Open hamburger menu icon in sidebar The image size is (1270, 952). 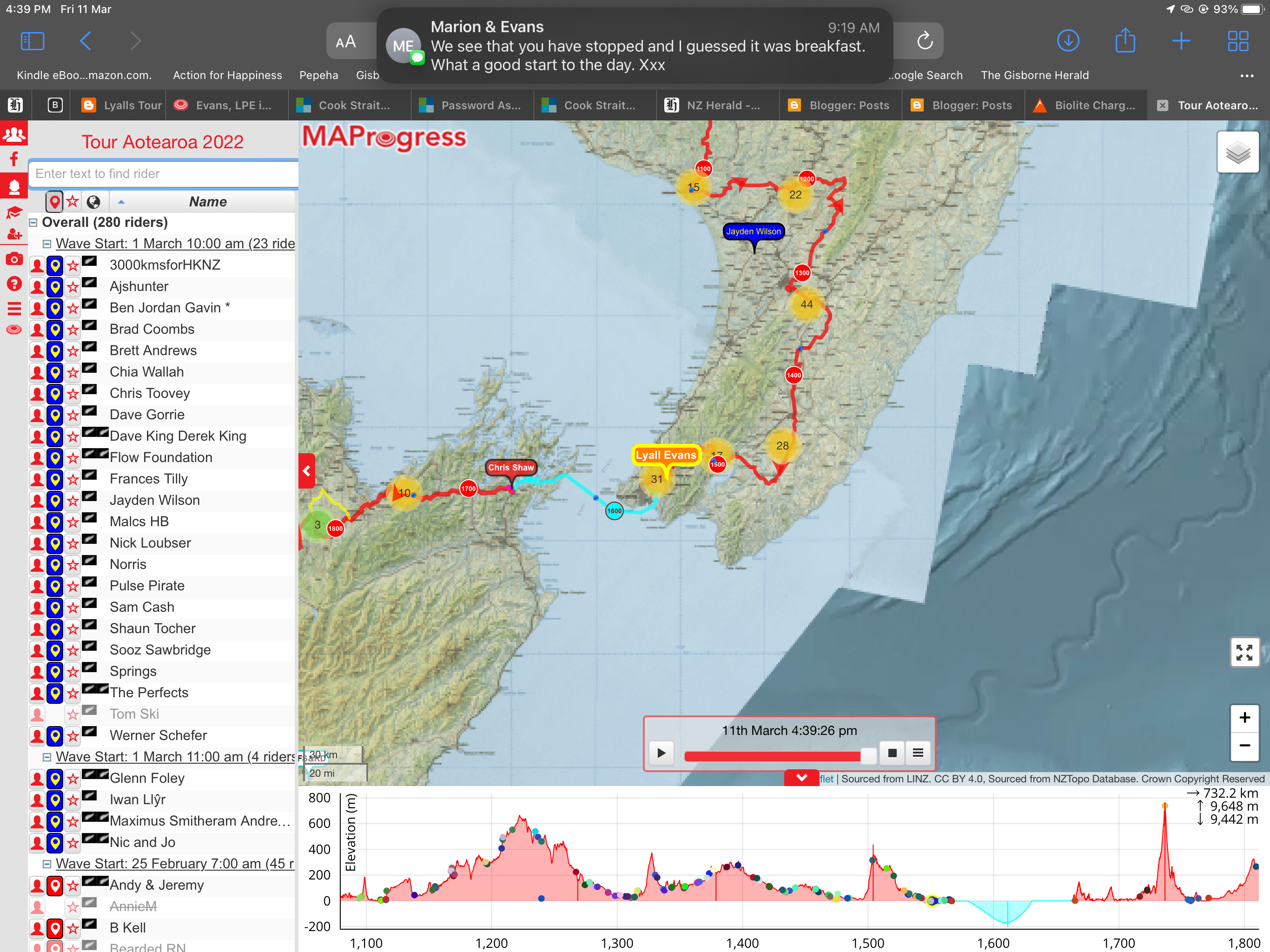[14, 309]
